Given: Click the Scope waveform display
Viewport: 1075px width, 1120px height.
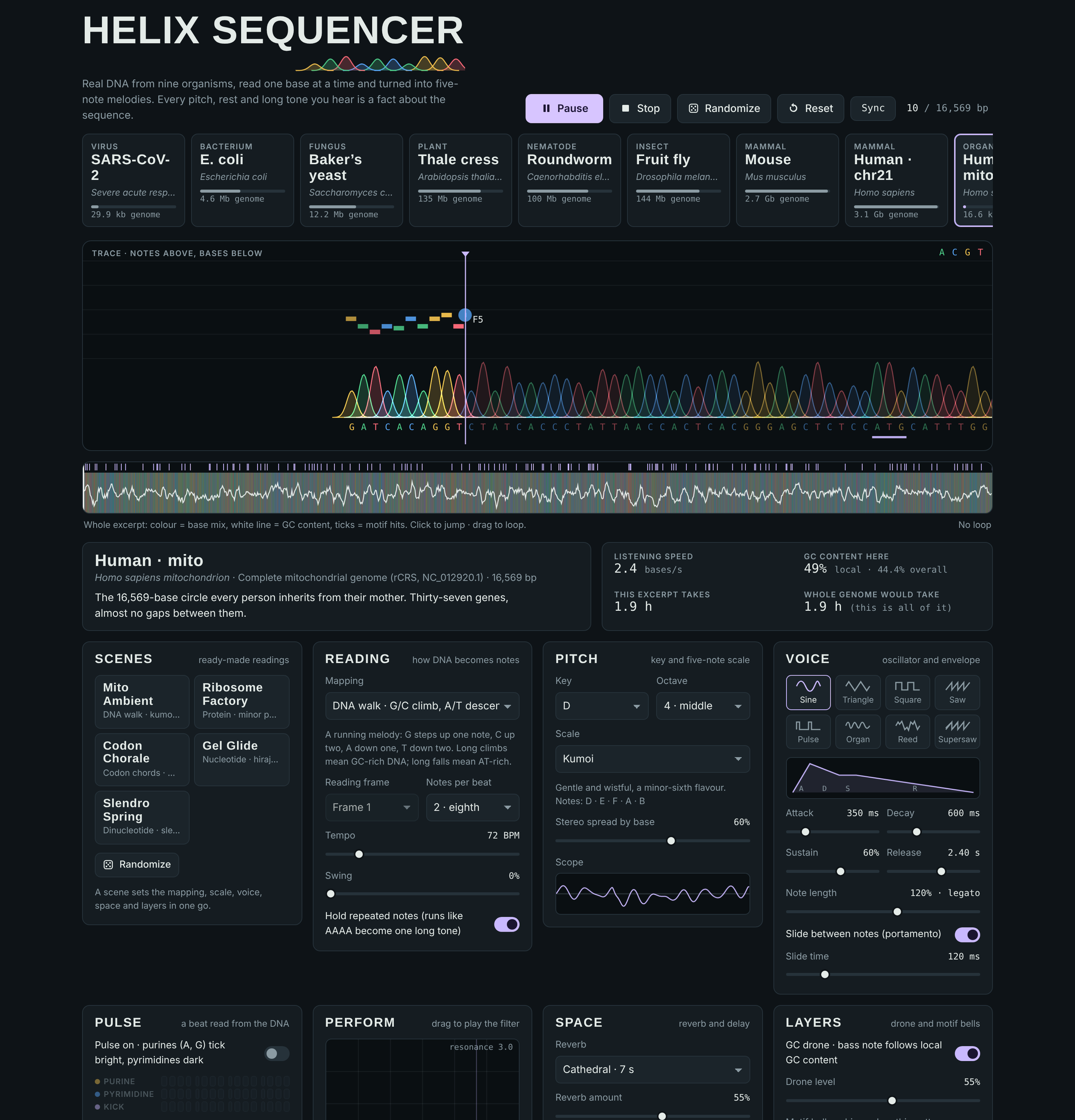Looking at the screenshot, I should pyautogui.click(x=652, y=894).
